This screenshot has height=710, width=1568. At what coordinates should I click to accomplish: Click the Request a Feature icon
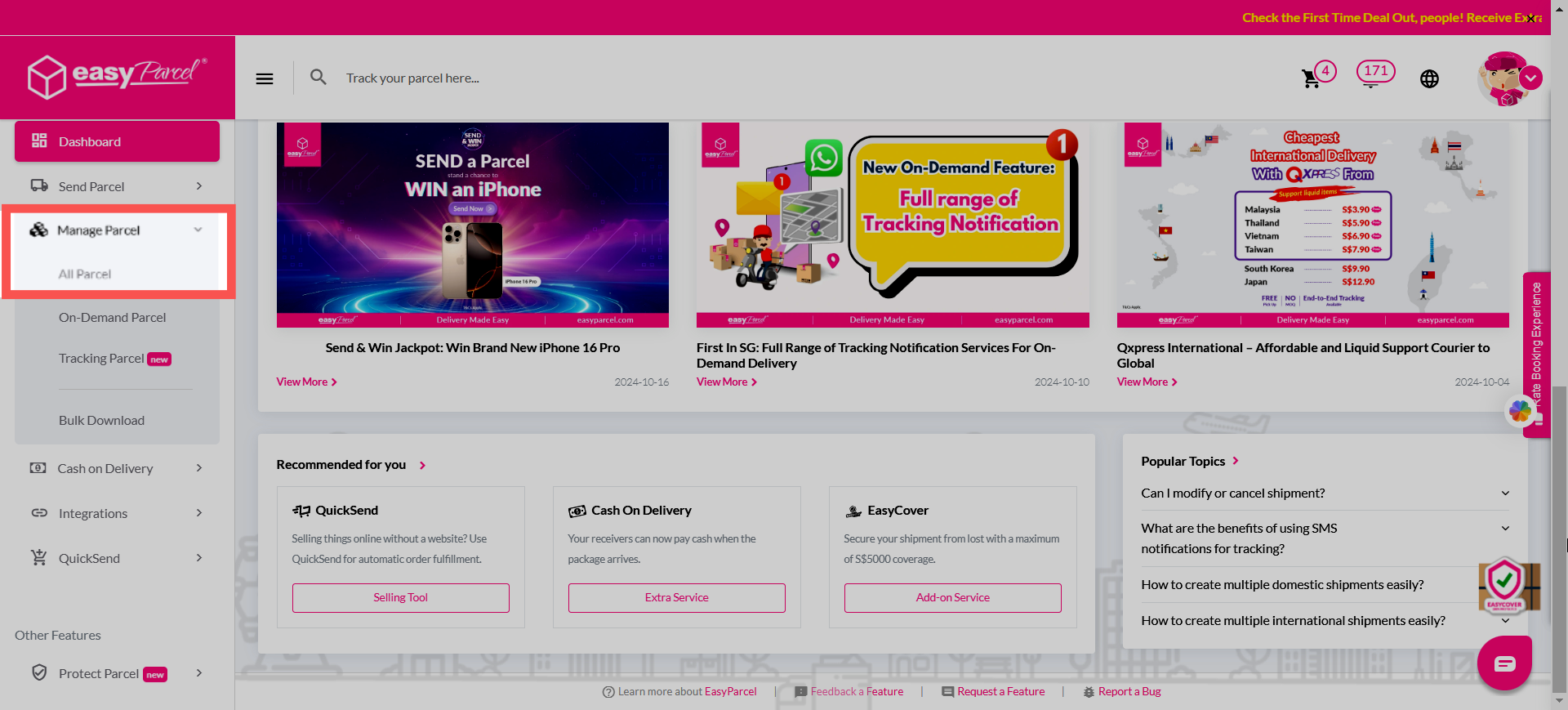point(947,692)
